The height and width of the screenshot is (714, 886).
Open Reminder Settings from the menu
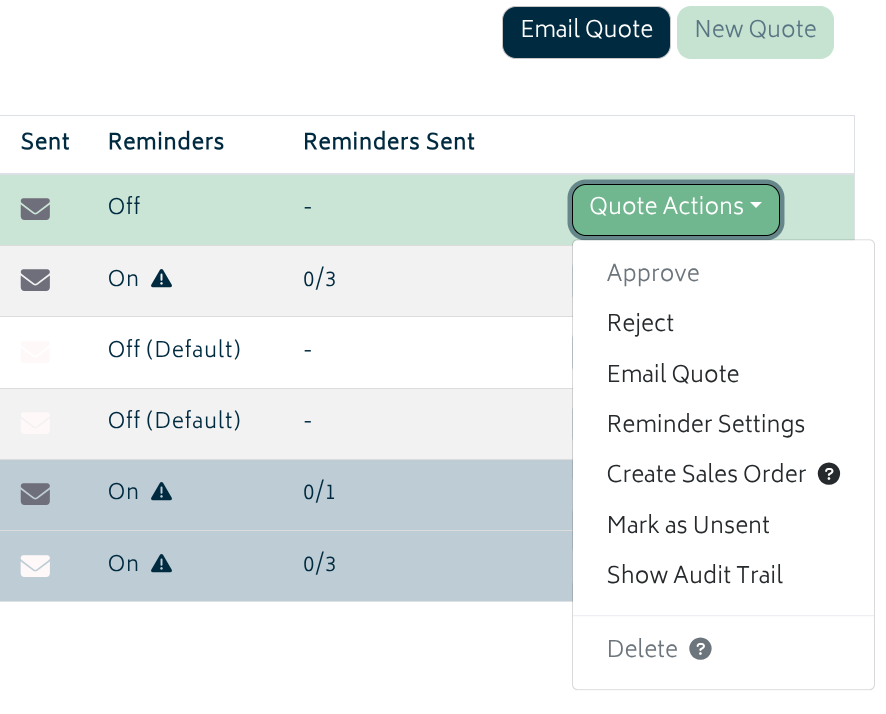click(705, 424)
